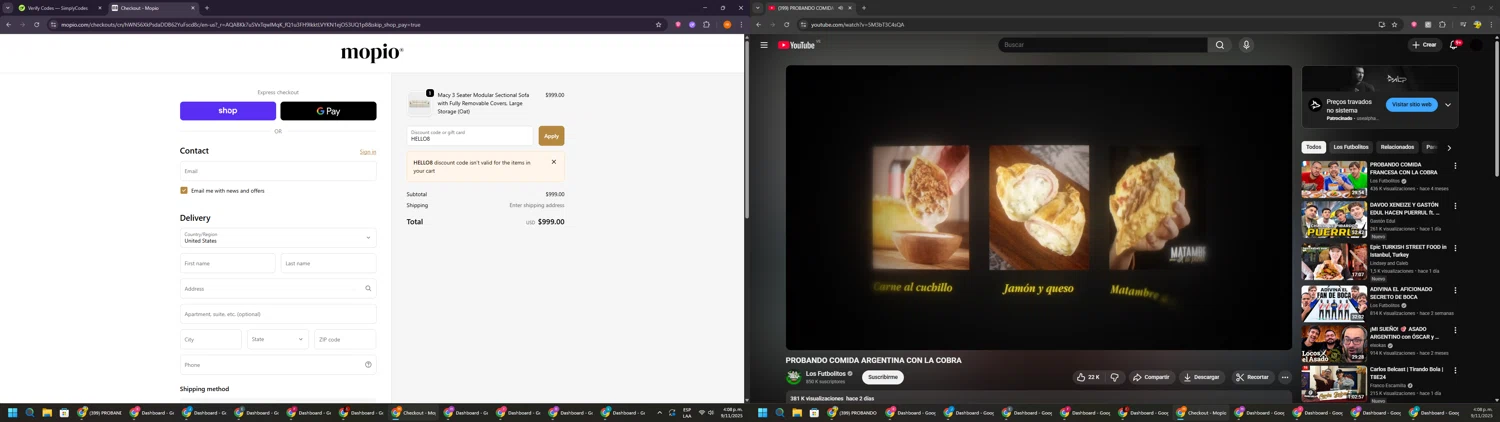
Task: Open options for PROBANDO COMIDA FRANCESA video
Action: coord(1455,166)
